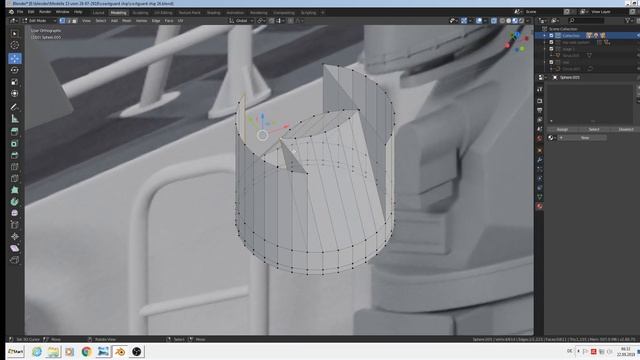Open the Mesh menu in viewport header
Screen dimensions: 640x360
(x=127, y=20)
